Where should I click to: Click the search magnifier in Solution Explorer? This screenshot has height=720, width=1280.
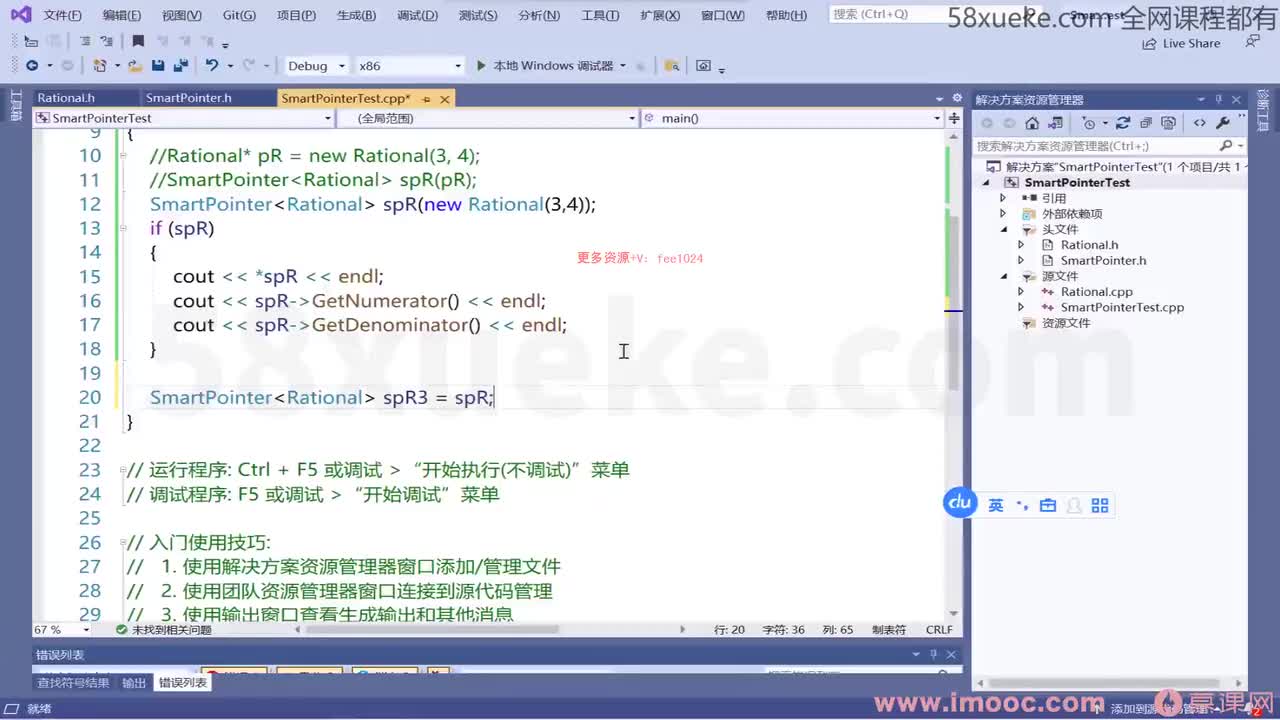click(x=1226, y=146)
